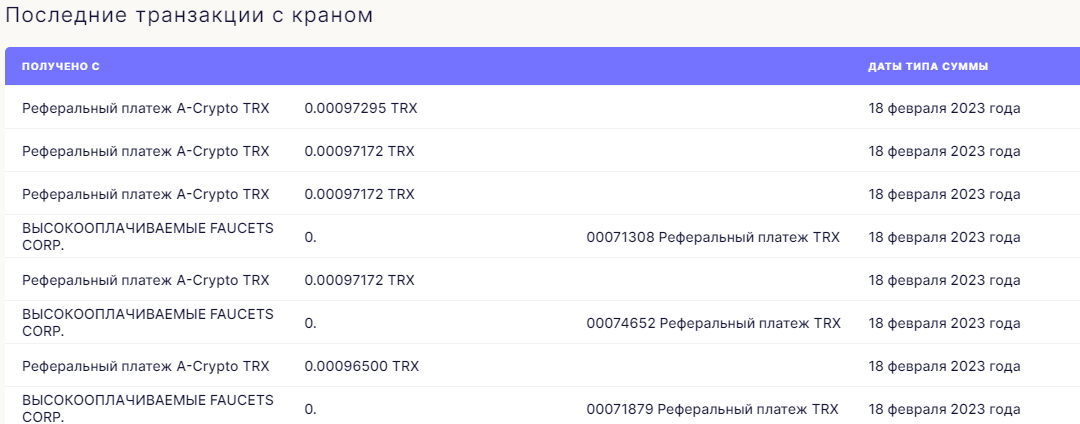The image size is (1080, 424).
Task: Click the date of the 0.00096500 TRX transaction
Action: (944, 366)
